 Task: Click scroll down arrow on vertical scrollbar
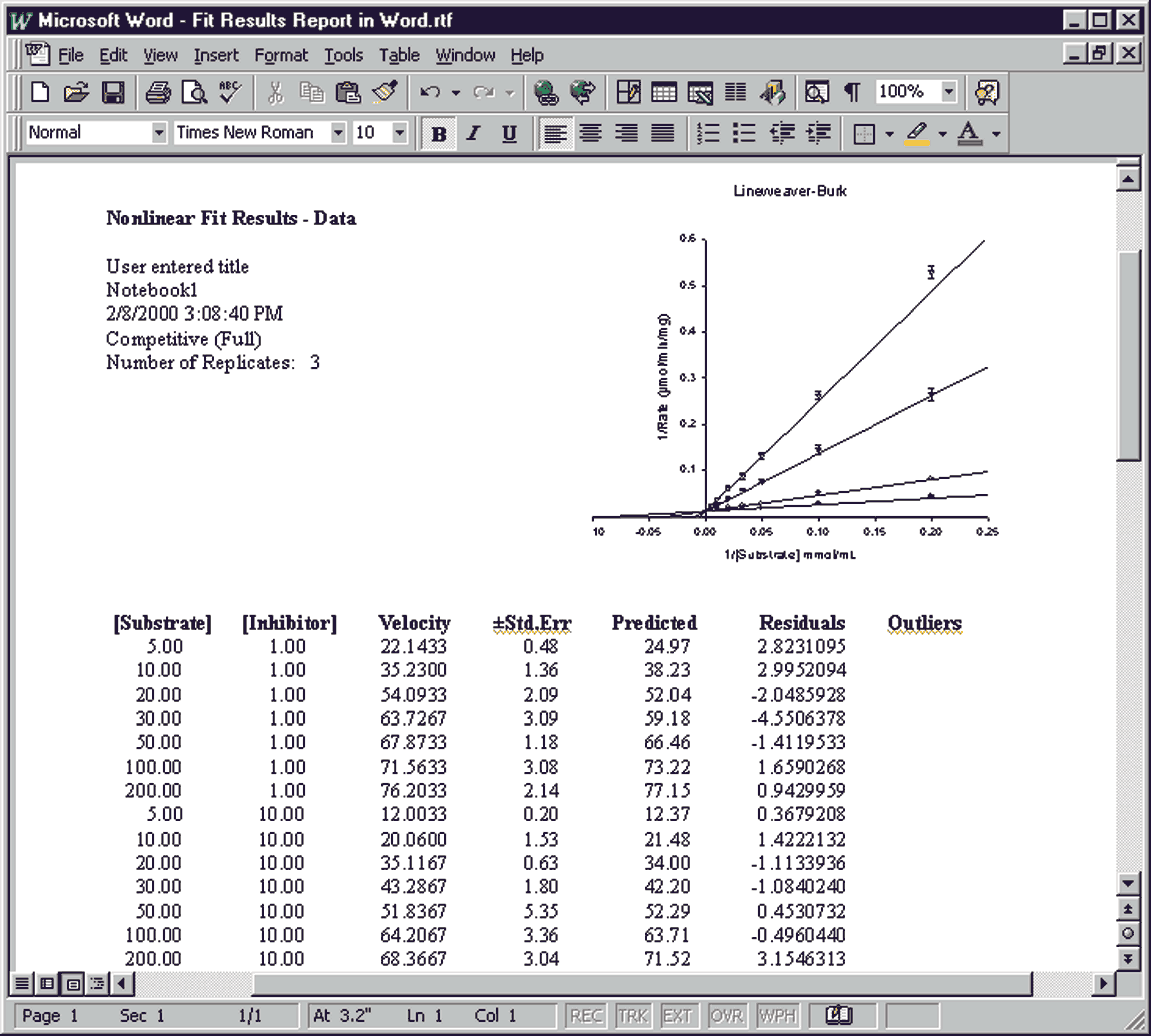(1128, 884)
